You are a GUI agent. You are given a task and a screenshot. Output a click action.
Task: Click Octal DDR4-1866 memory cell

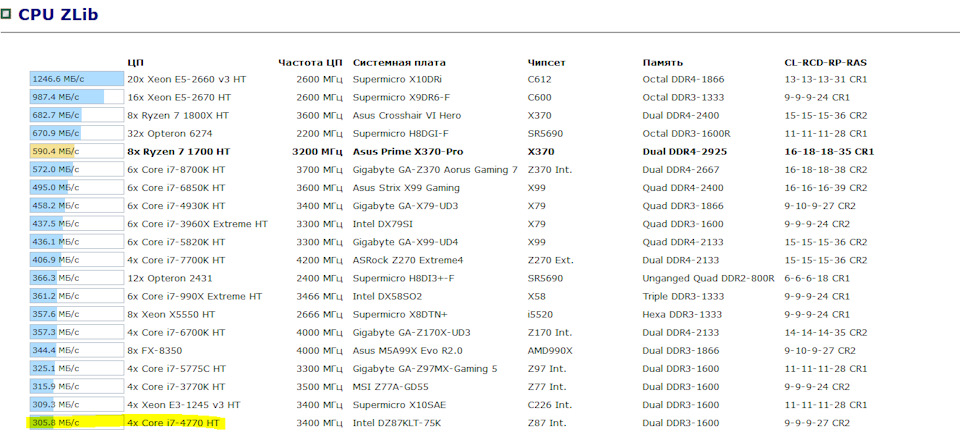click(683, 79)
